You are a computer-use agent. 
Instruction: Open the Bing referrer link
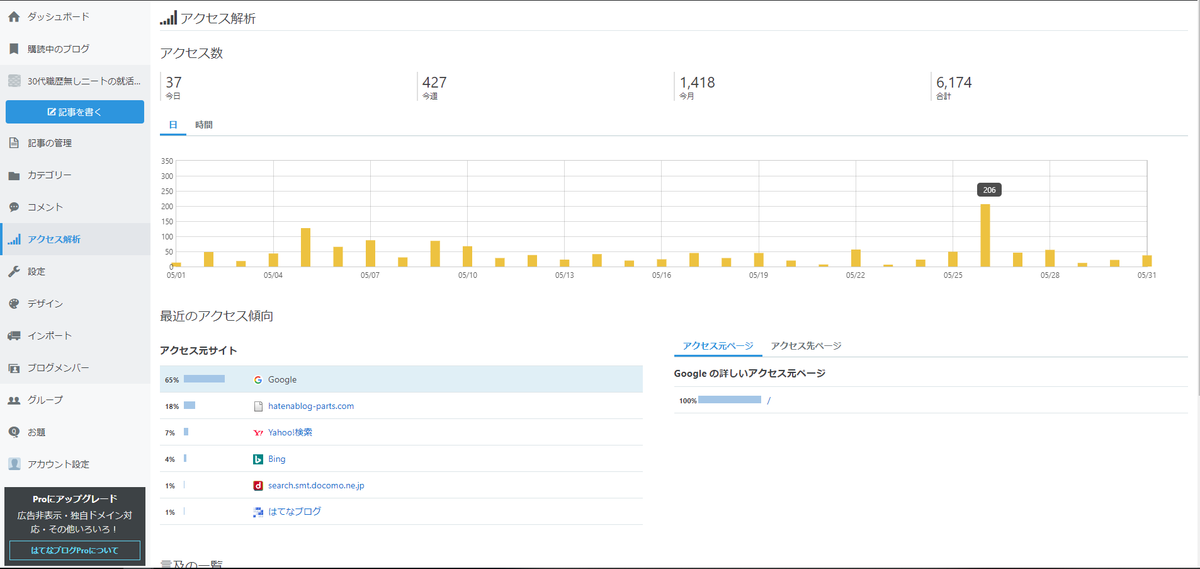pos(277,459)
